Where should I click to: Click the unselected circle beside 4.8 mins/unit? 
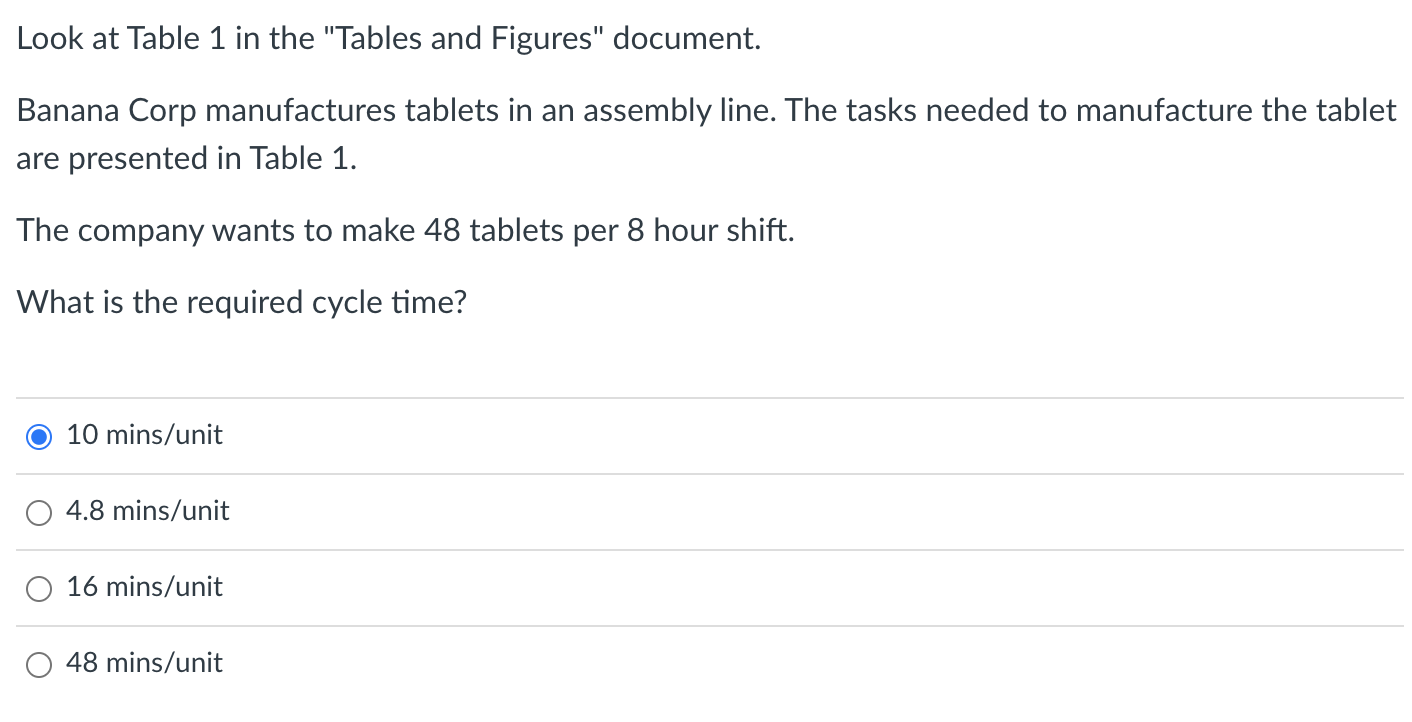click(38, 512)
